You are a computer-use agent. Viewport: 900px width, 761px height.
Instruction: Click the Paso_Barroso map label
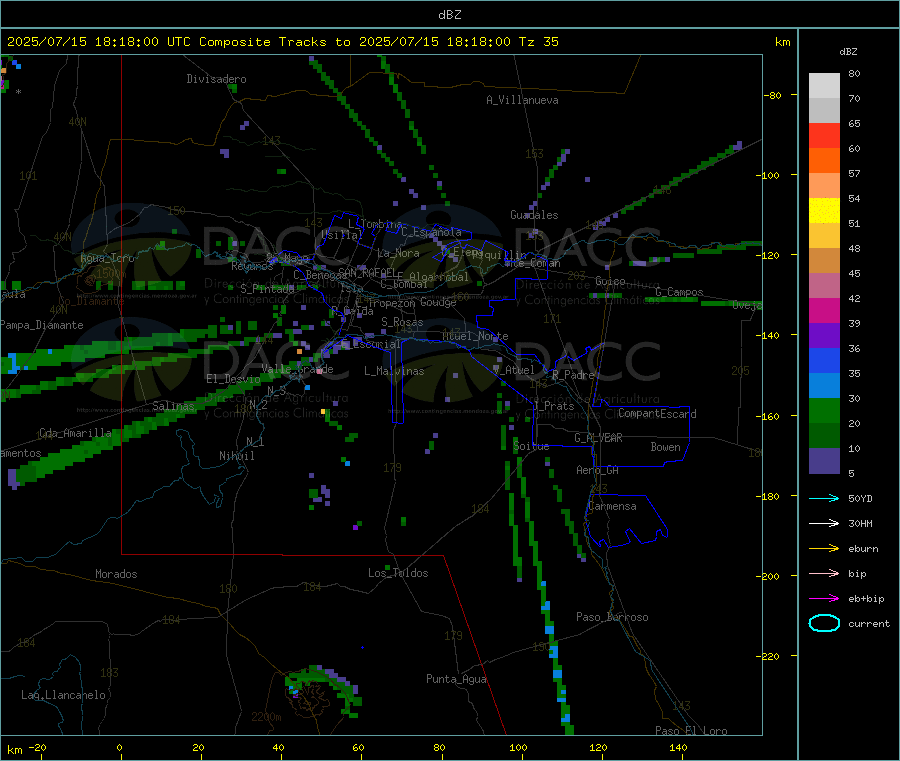(x=612, y=617)
